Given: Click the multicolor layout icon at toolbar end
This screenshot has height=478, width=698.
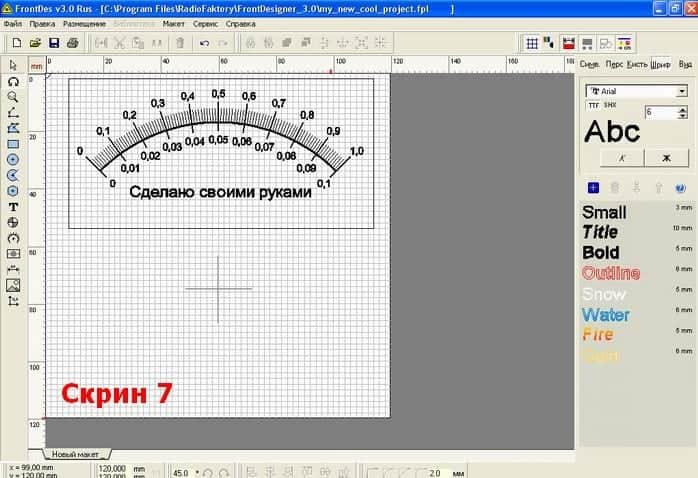Looking at the screenshot, I should [x=624, y=43].
